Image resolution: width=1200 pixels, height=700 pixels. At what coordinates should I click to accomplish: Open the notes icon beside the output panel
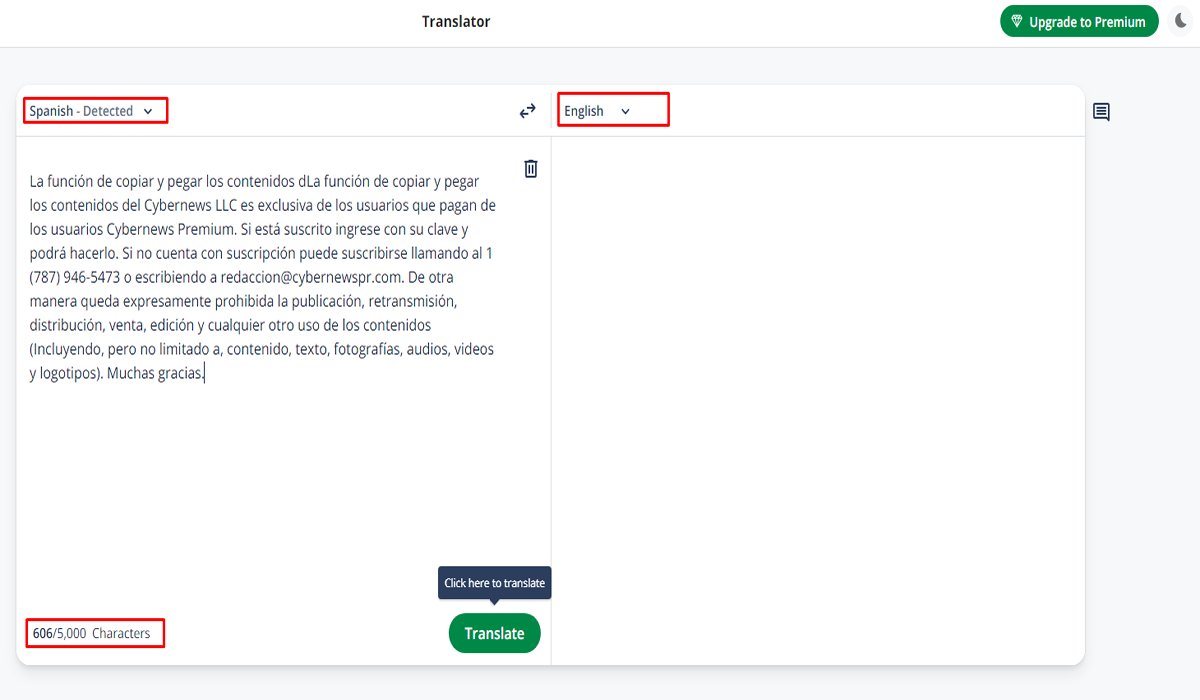tap(1101, 112)
